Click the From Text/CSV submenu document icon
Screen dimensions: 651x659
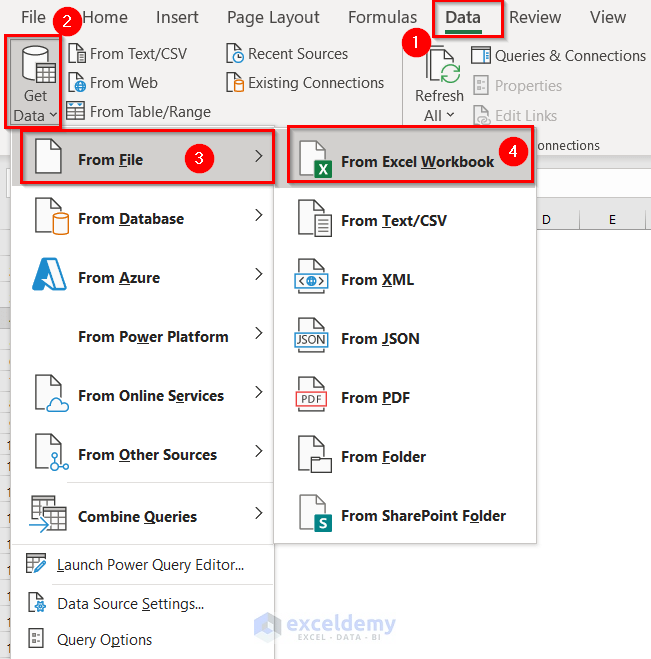pyautogui.click(x=315, y=218)
